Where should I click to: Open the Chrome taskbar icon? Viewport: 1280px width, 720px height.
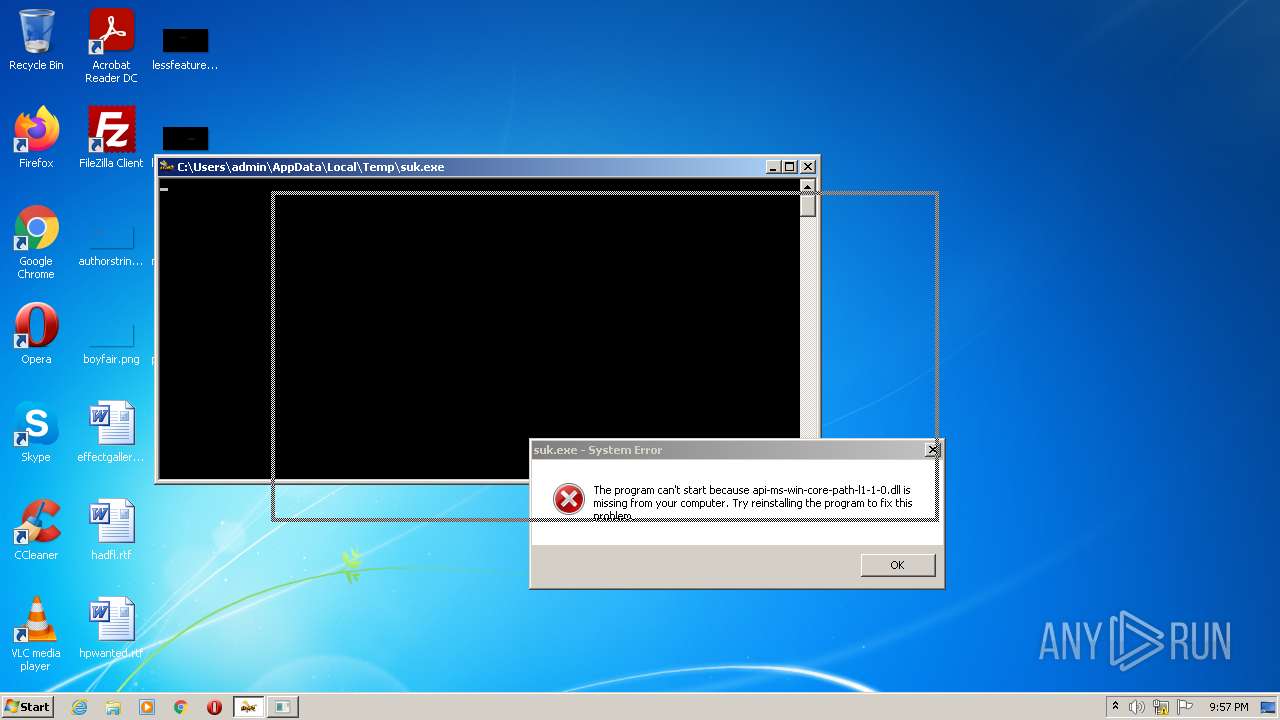(x=181, y=707)
